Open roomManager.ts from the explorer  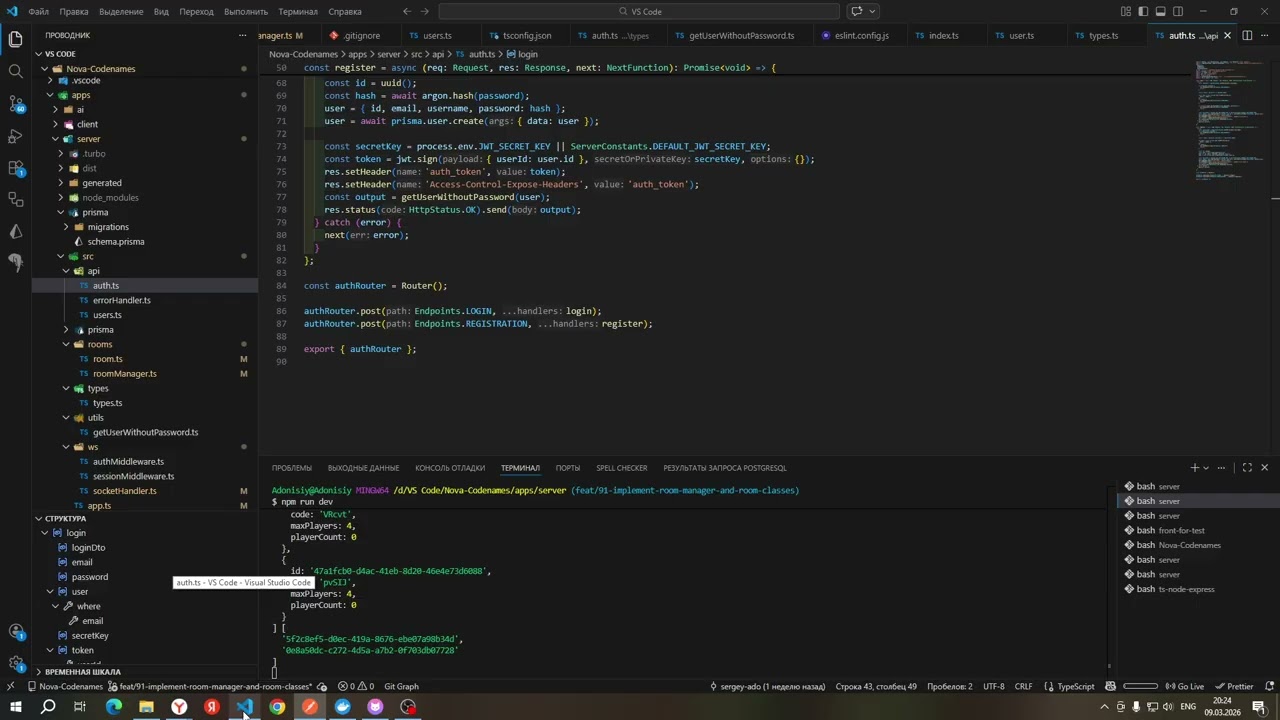pyautogui.click(x=125, y=373)
